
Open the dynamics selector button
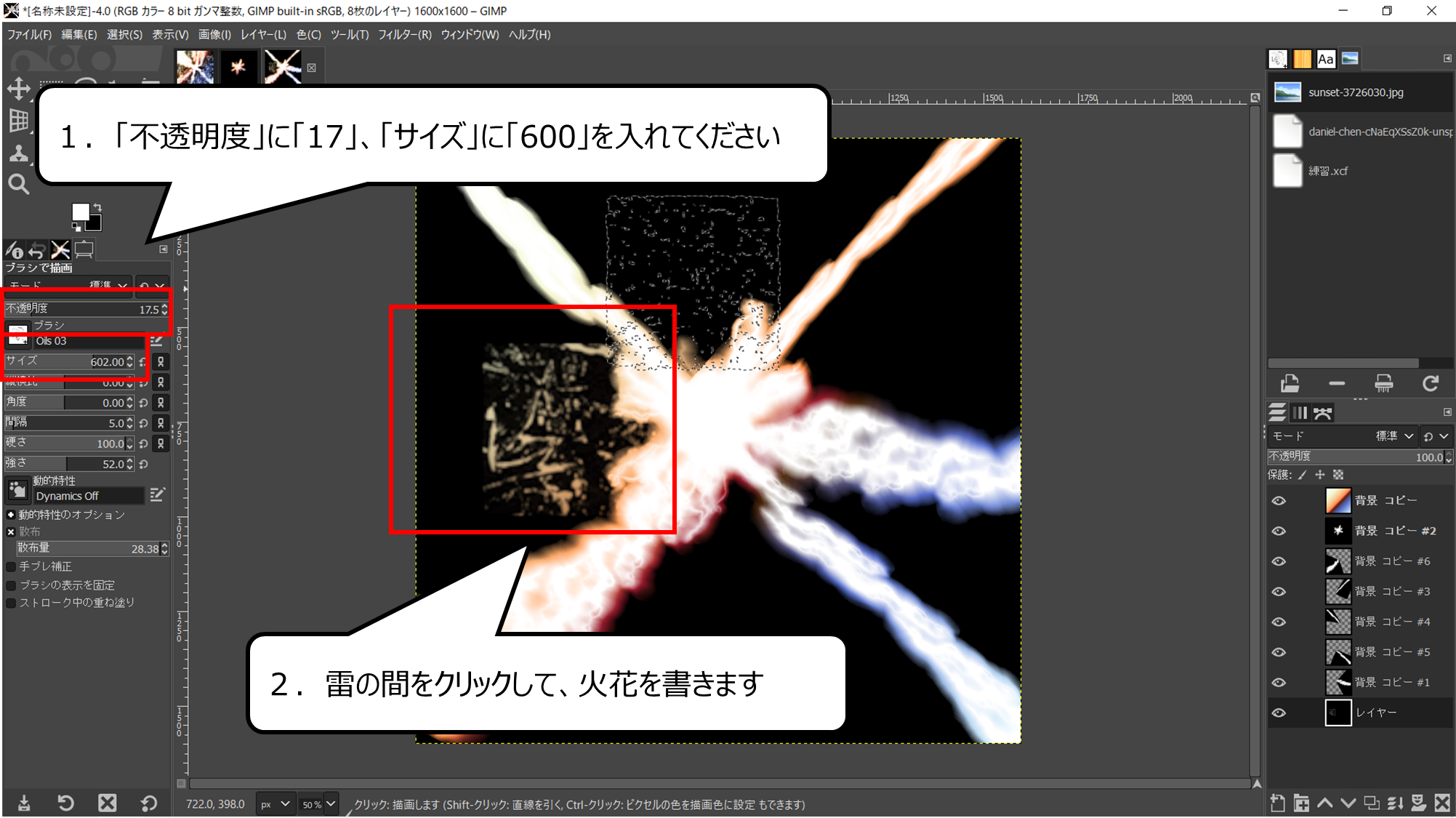tap(17, 491)
